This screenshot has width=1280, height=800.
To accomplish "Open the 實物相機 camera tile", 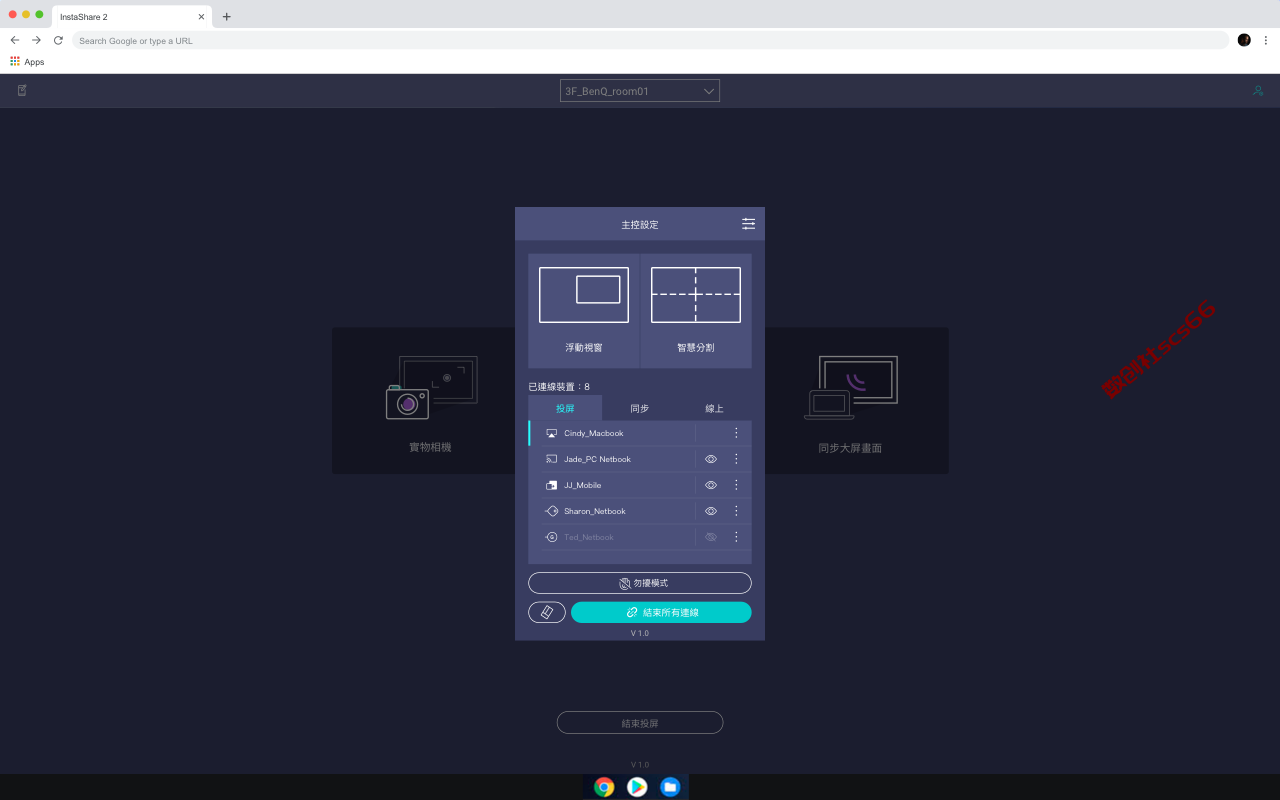I will [424, 400].
